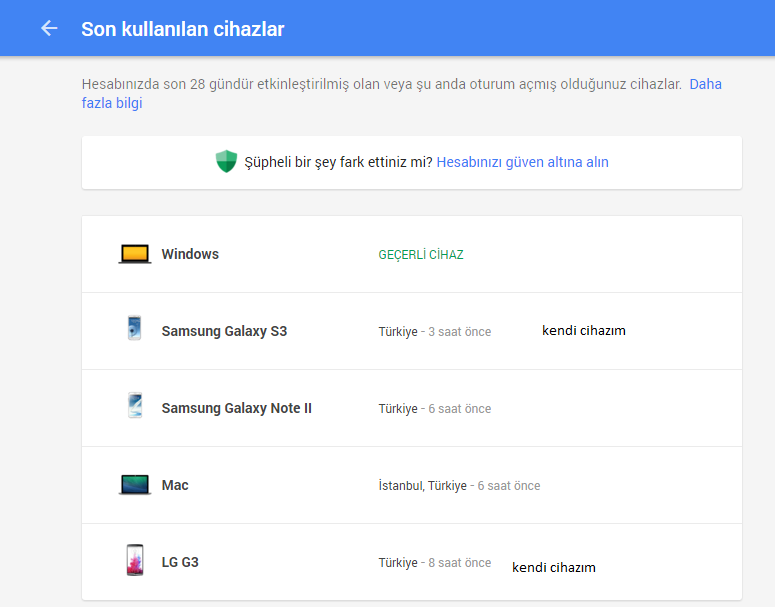775x607 pixels.
Task: Click the back arrow in header
Action: [49, 28]
